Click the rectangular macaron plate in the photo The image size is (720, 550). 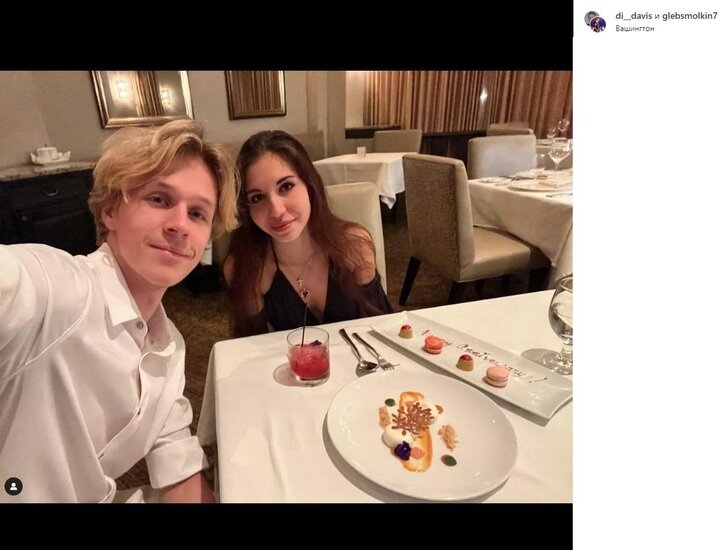click(x=472, y=364)
